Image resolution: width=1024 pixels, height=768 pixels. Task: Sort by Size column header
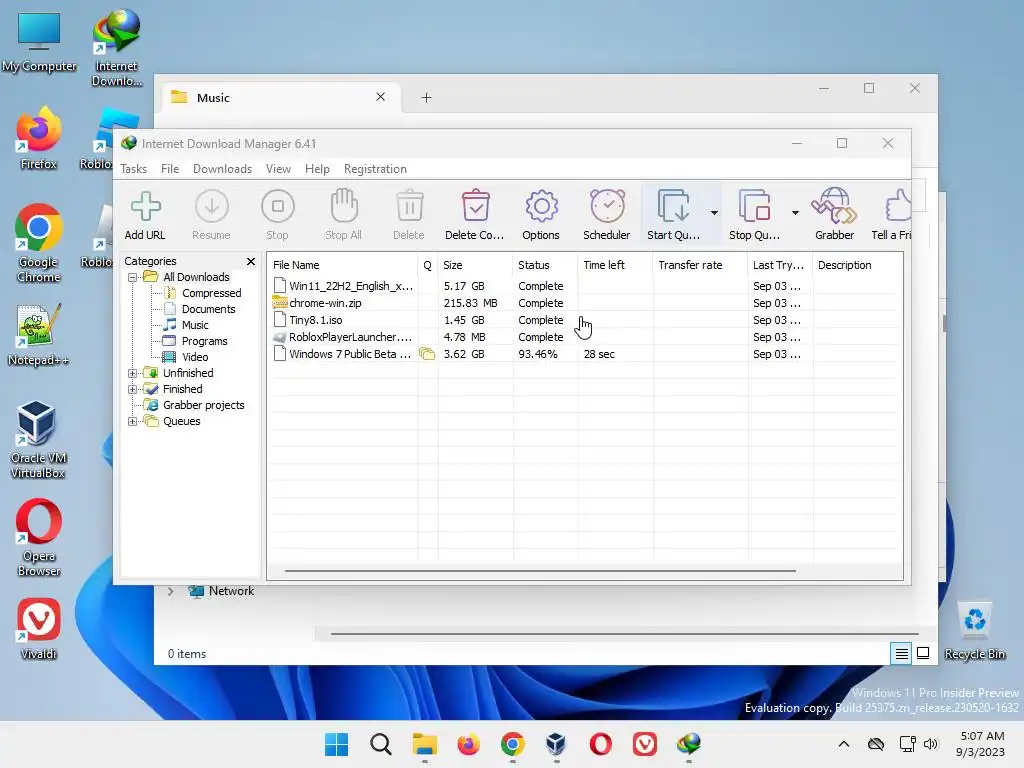[475, 265]
